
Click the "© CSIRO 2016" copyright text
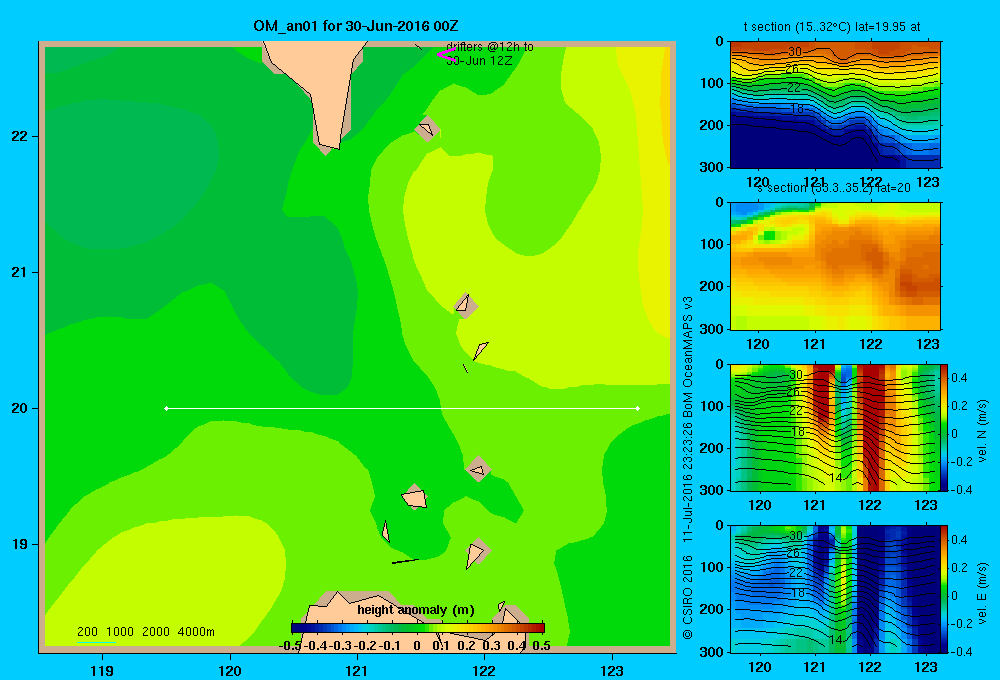coord(688,597)
